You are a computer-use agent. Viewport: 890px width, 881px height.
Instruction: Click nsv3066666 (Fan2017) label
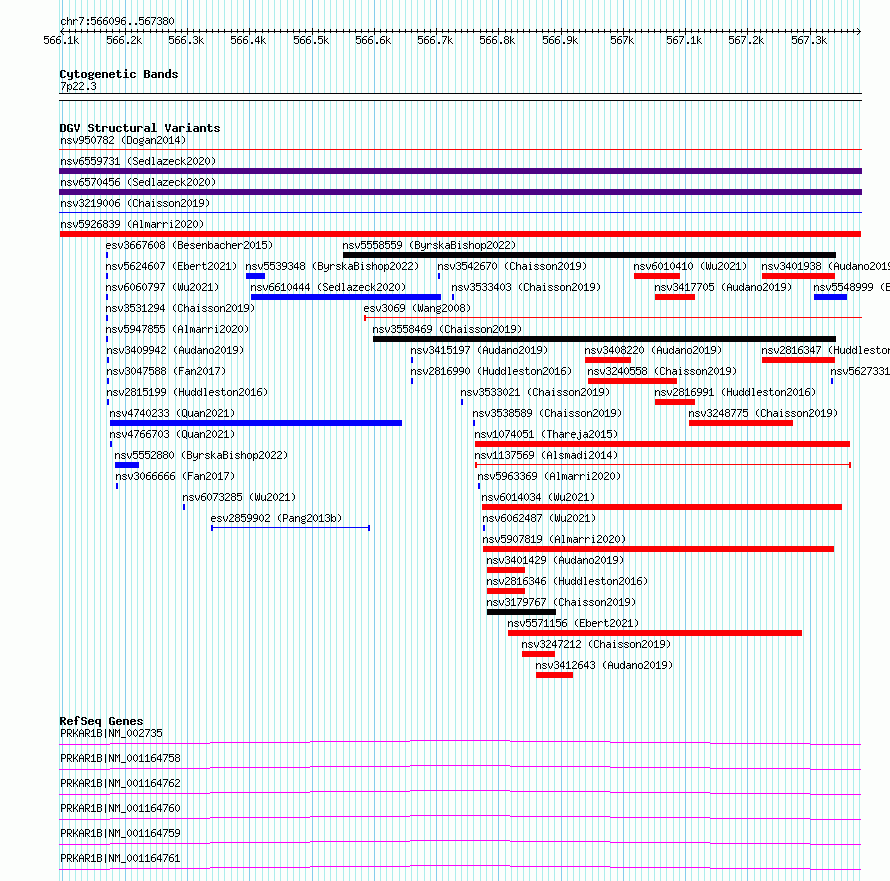point(175,476)
